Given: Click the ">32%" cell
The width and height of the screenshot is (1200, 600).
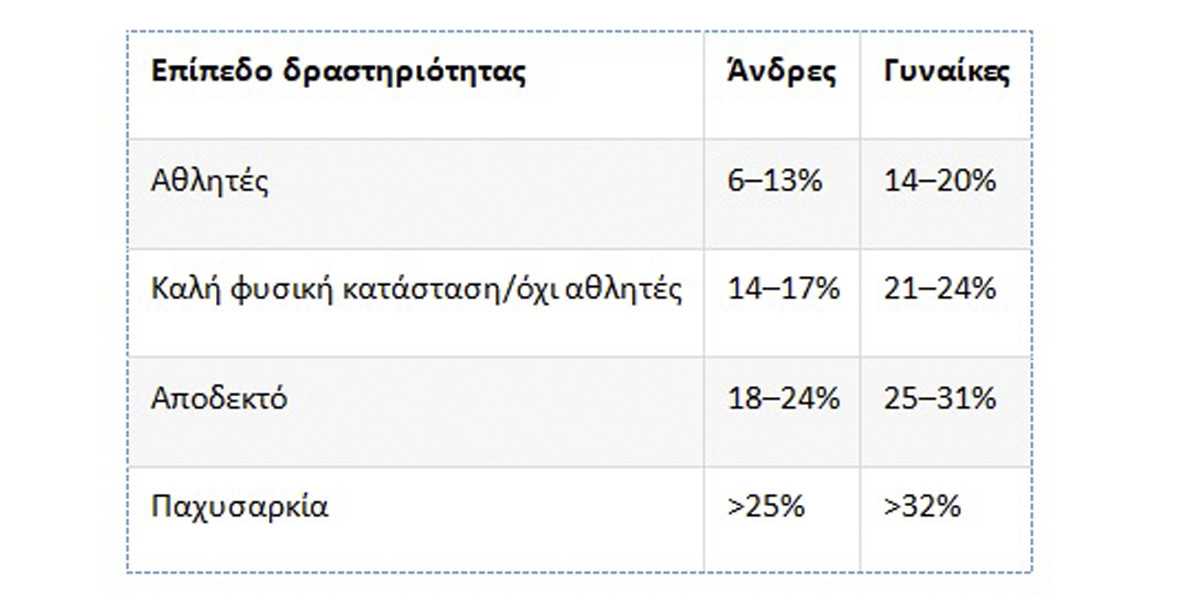Looking at the screenshot, I should point(922,506).
